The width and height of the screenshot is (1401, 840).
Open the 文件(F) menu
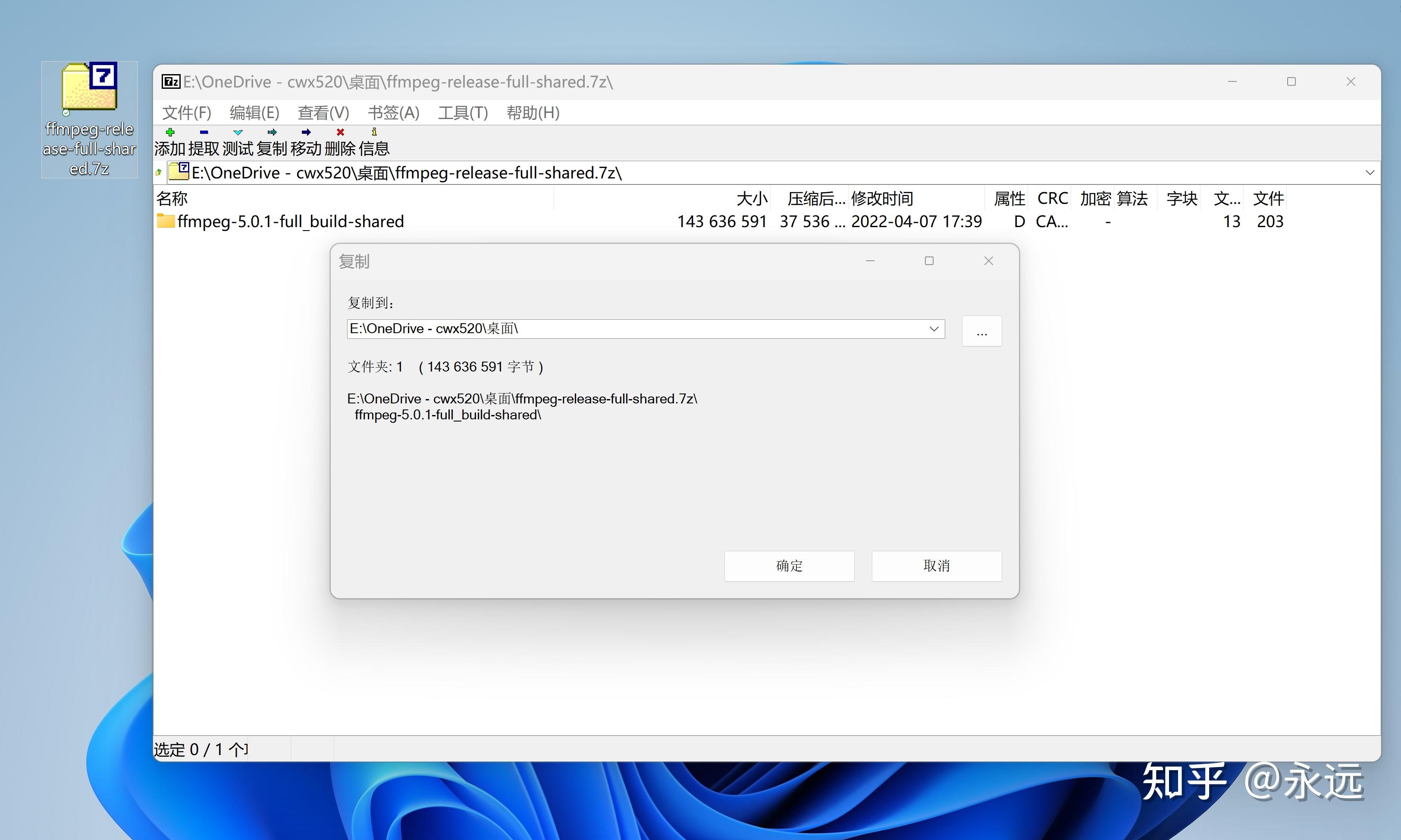[186, 112]
